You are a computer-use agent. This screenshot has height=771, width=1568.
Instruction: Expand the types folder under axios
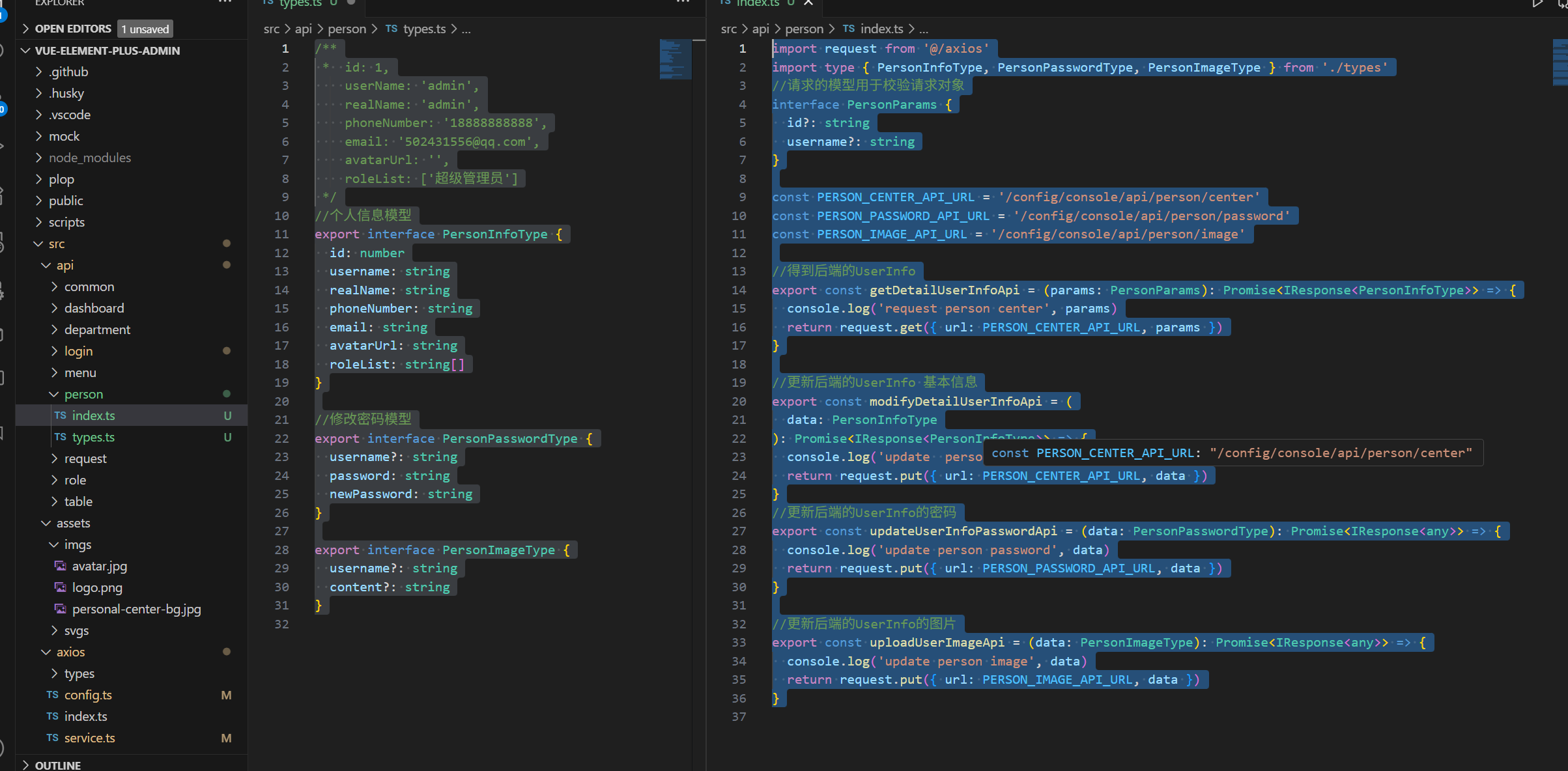click(54, 673)
